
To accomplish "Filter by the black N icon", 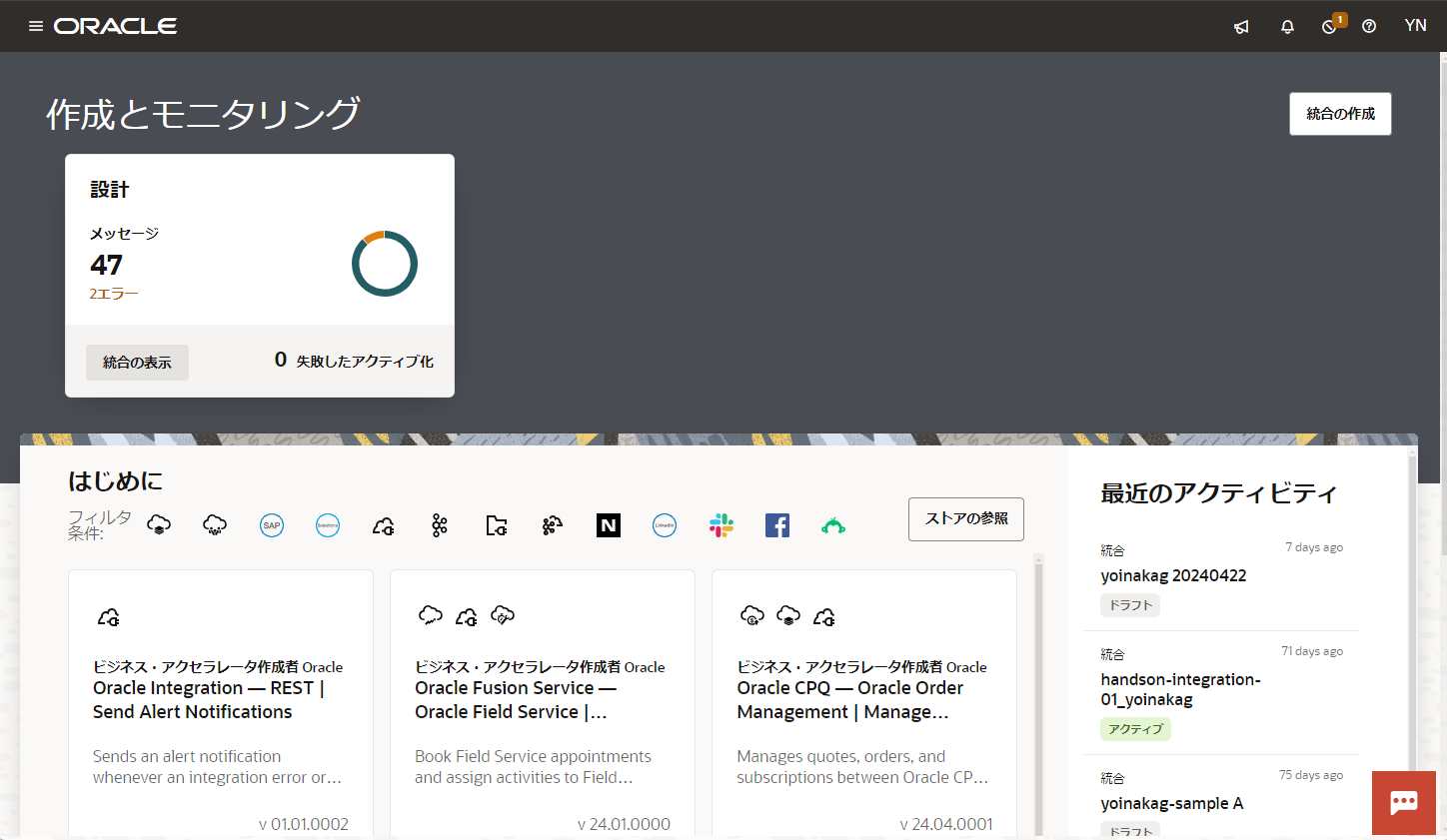I will (x=609, y=525).
